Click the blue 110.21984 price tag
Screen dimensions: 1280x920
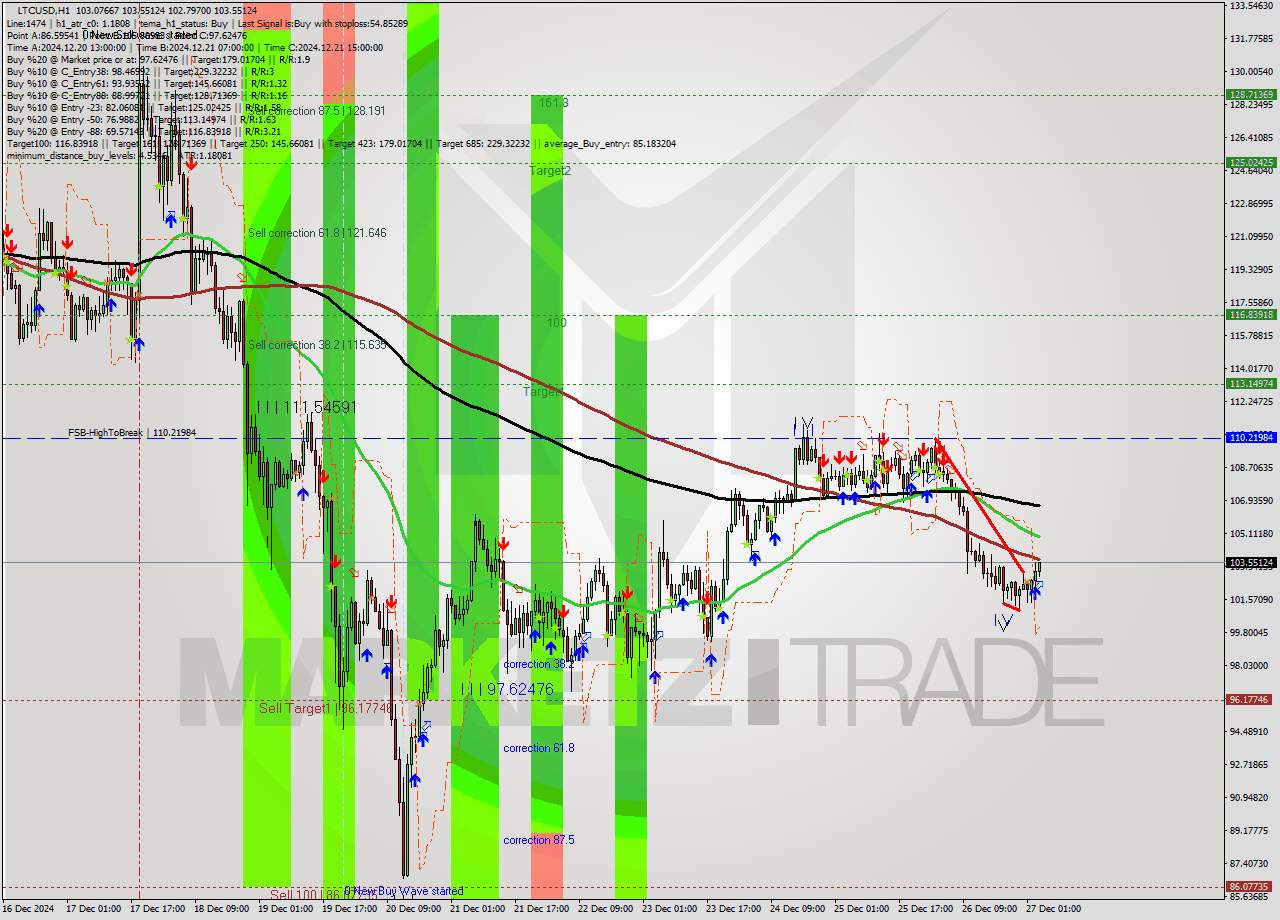[1250, 438]
